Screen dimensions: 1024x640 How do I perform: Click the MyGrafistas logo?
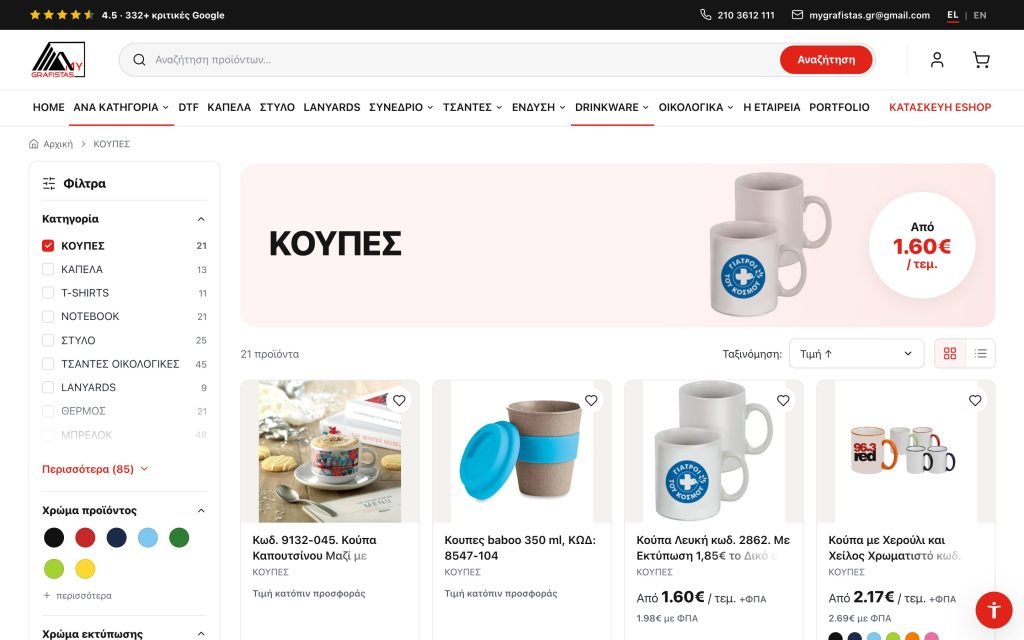pos(58,59)
